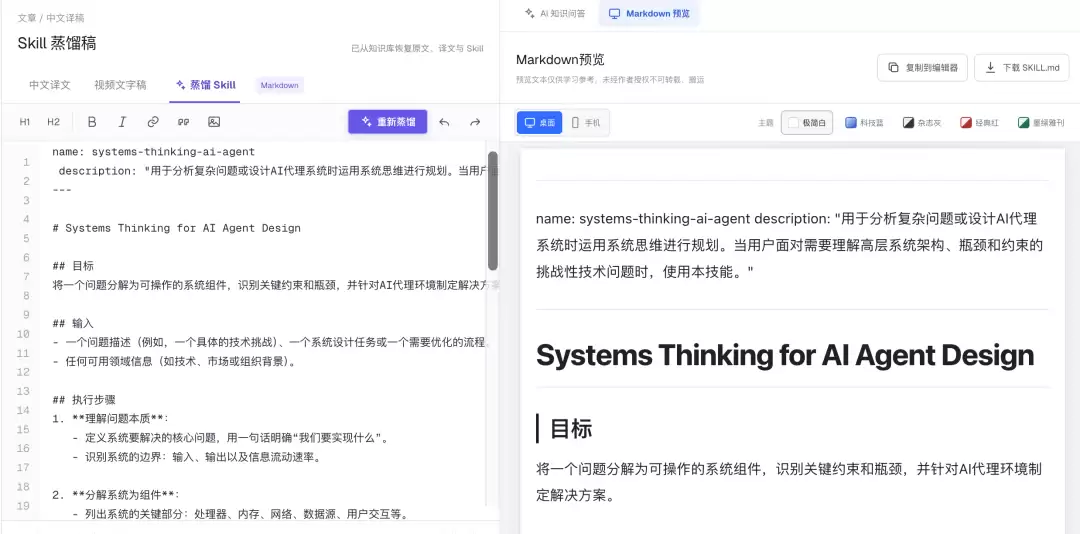The width and height of the screenshot is (1080, 534).
Task: Click the '1. **理解问题本质**:' editor line
Action: click(110, 418)
